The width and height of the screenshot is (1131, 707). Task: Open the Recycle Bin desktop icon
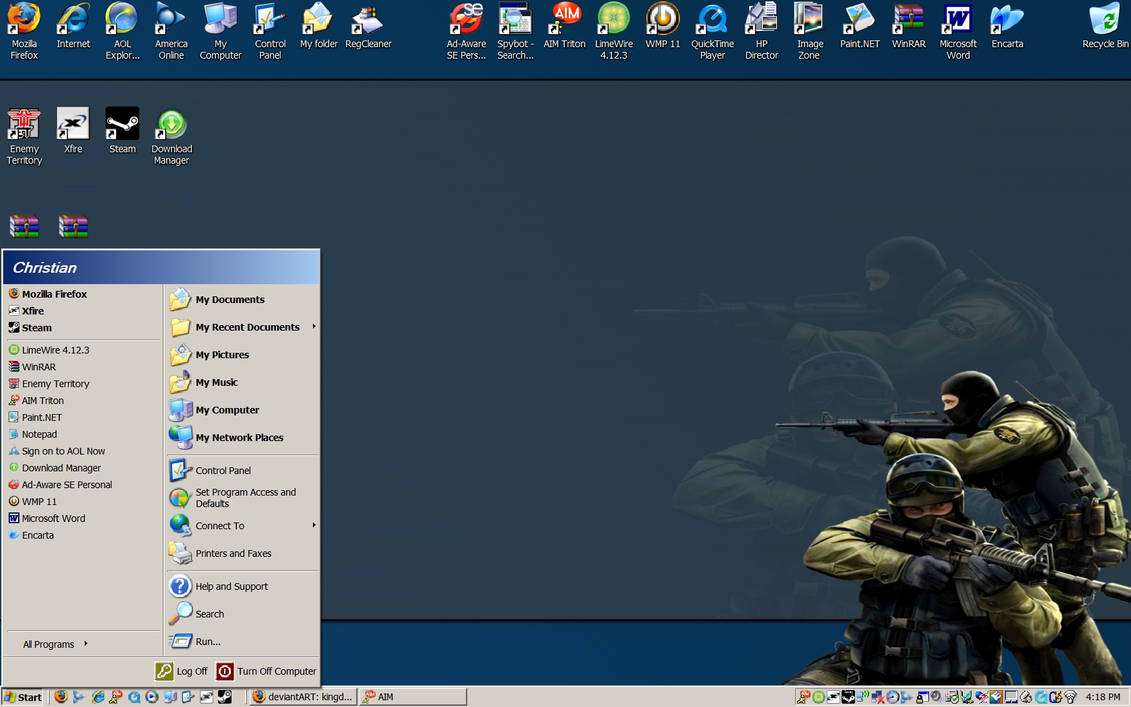tap(1104, 26)
